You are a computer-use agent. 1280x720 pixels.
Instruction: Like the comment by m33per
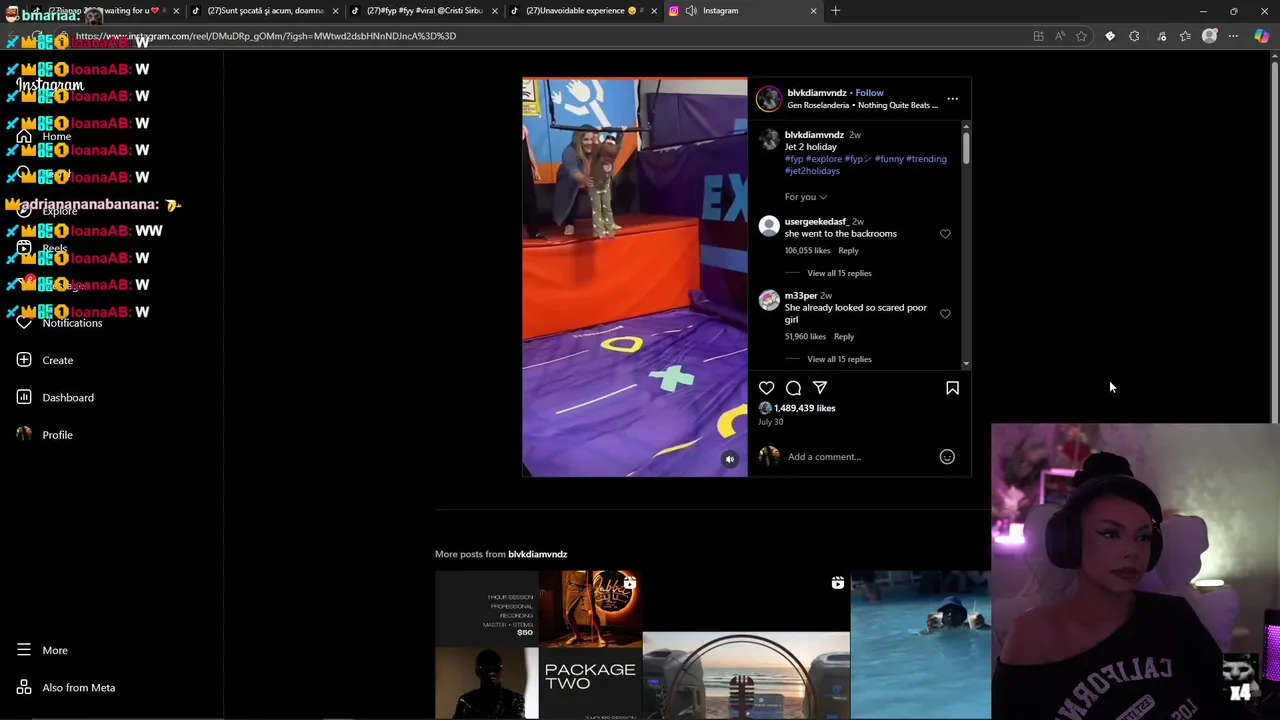tap(945, 314)
